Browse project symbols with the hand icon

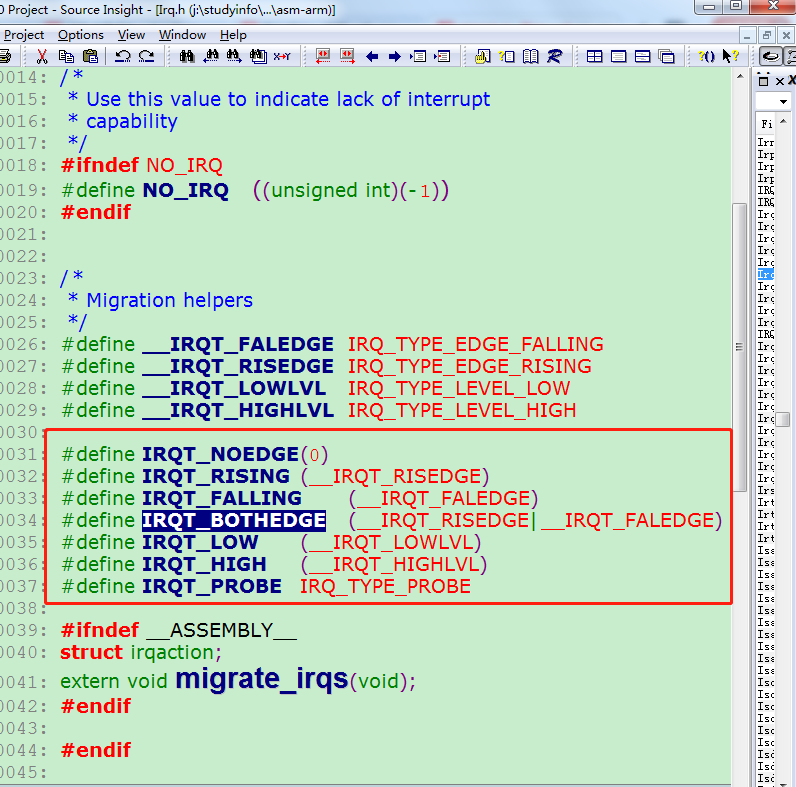tap(483, 56)
